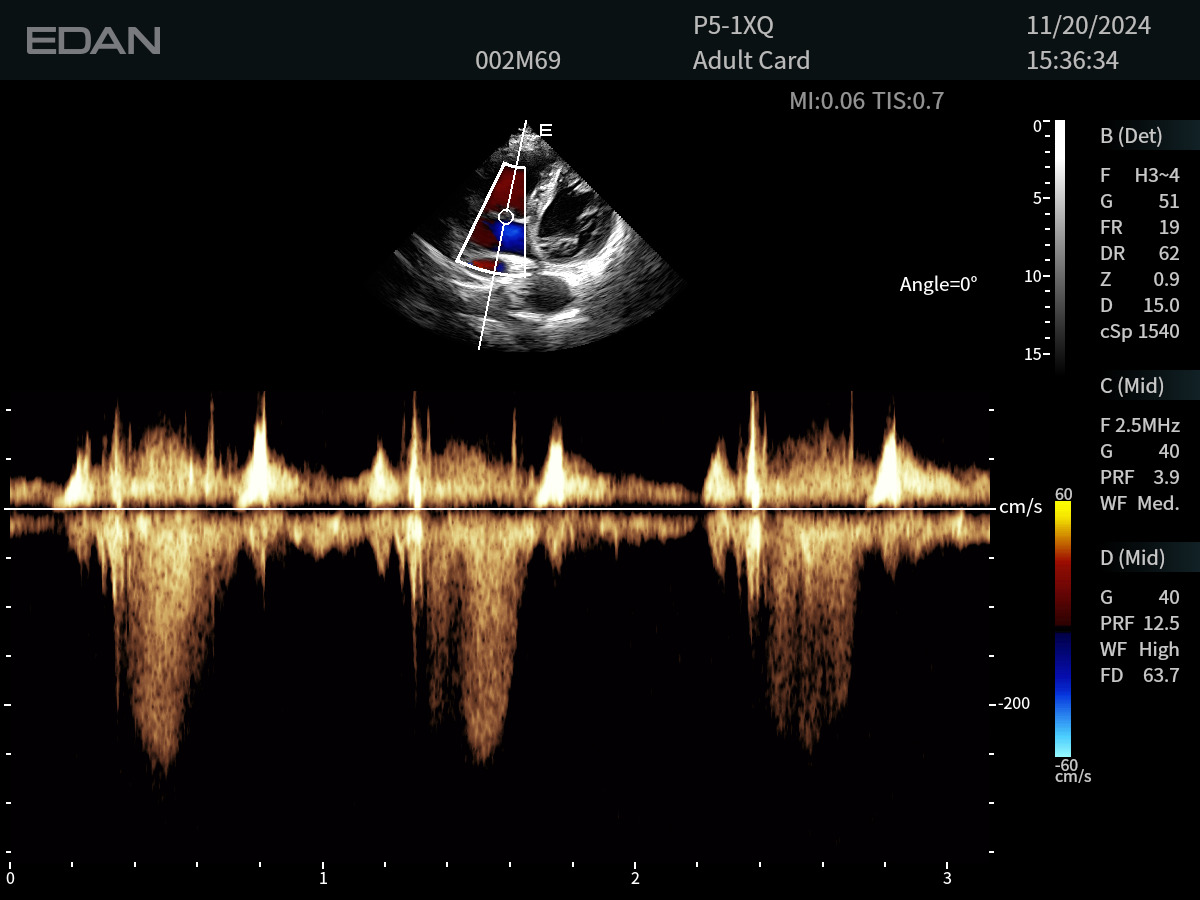Click the color velocity scale bar
The width and height of the screenshot is (1200, 900).
coord(1062,628)
